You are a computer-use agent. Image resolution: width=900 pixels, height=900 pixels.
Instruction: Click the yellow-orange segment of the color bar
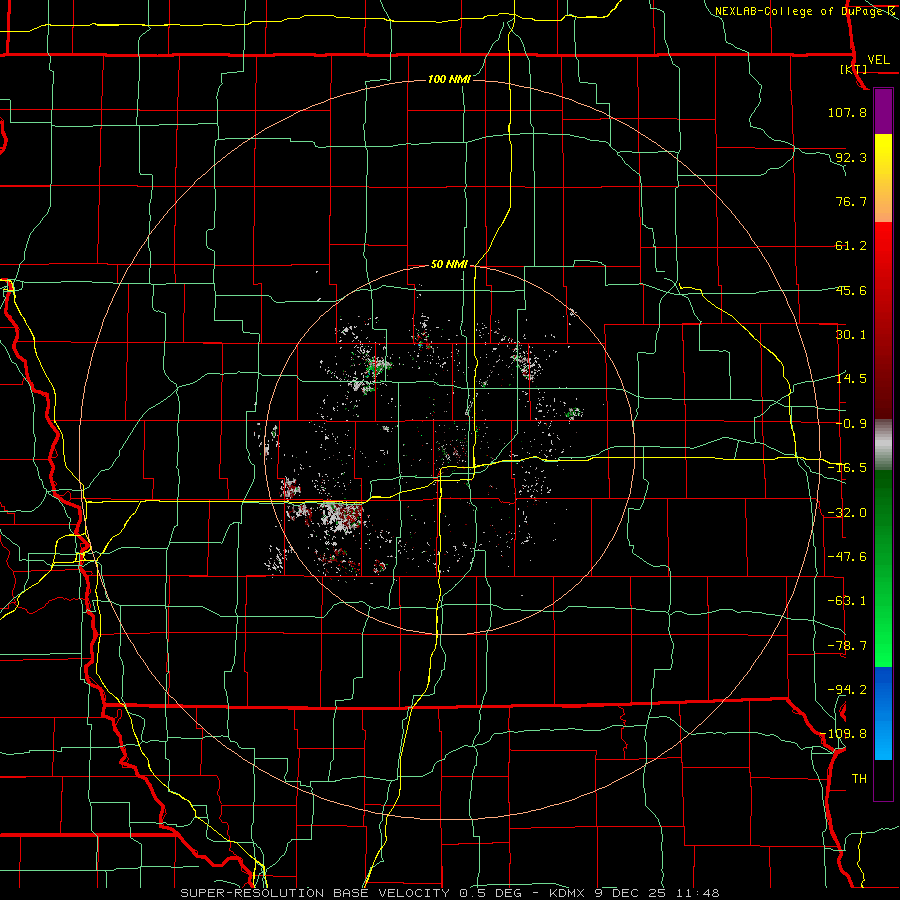click(x=883, y=178)
